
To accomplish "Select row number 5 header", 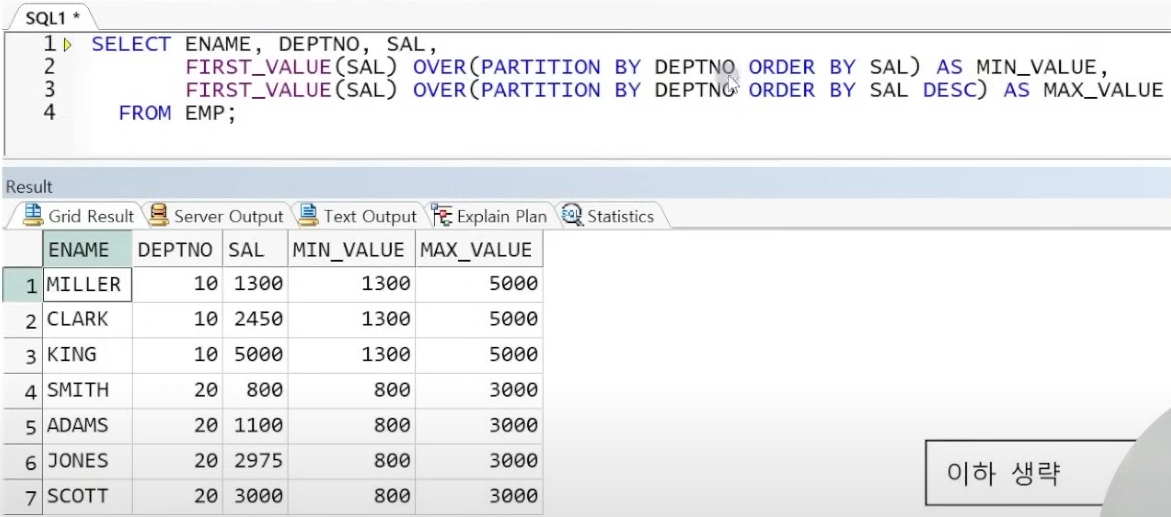I will 22,427.
